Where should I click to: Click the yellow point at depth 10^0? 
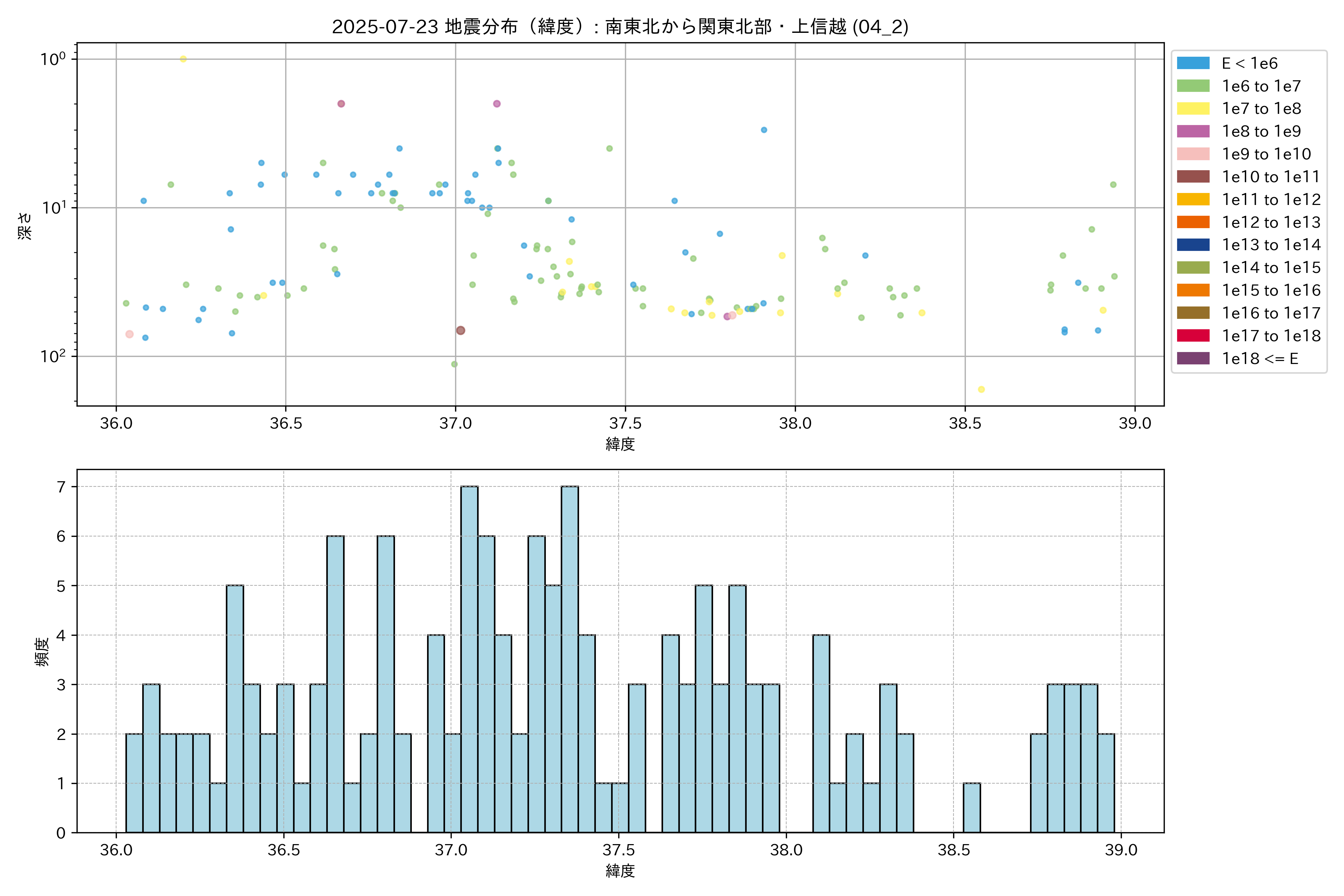tap(183, 59)
